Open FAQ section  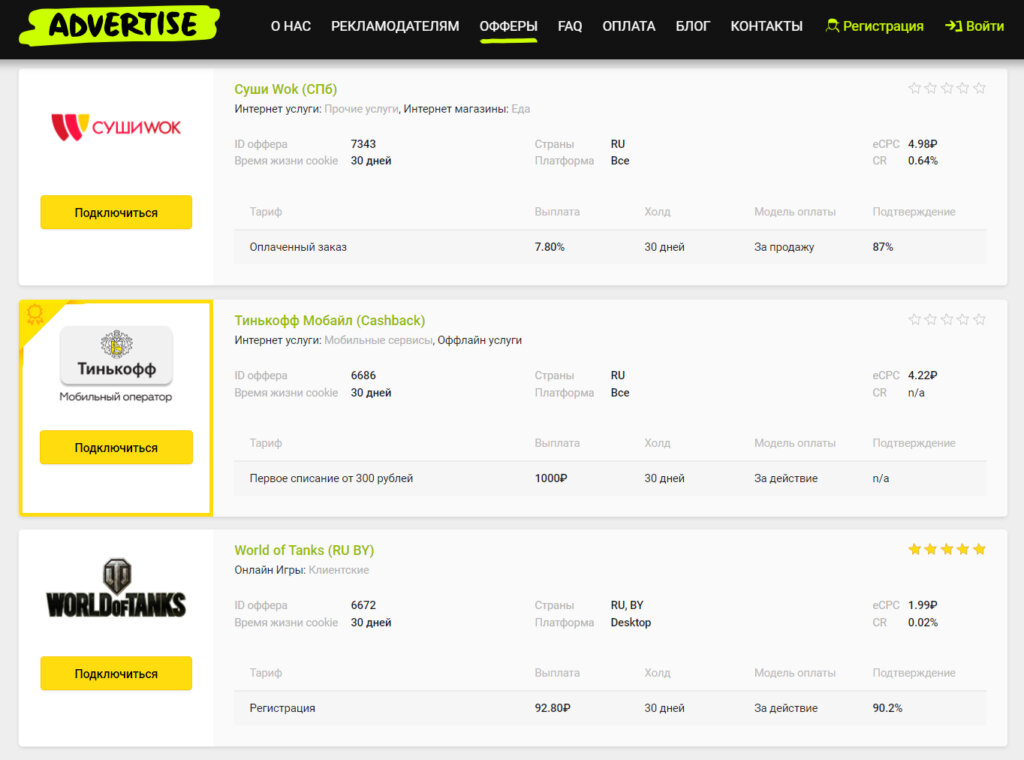pos(569,26)
